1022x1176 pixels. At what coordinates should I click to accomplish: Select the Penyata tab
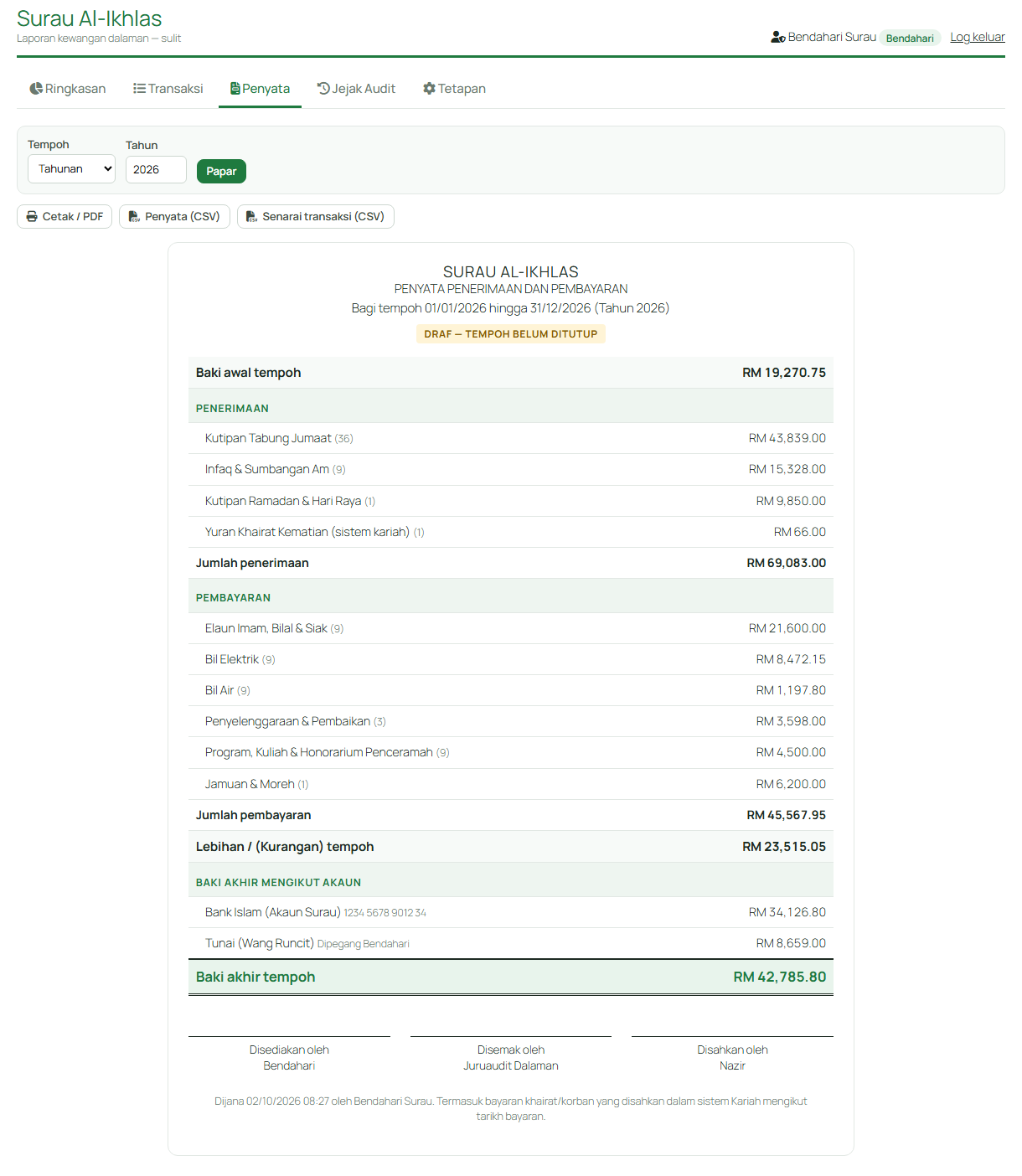tap(260, 89)
